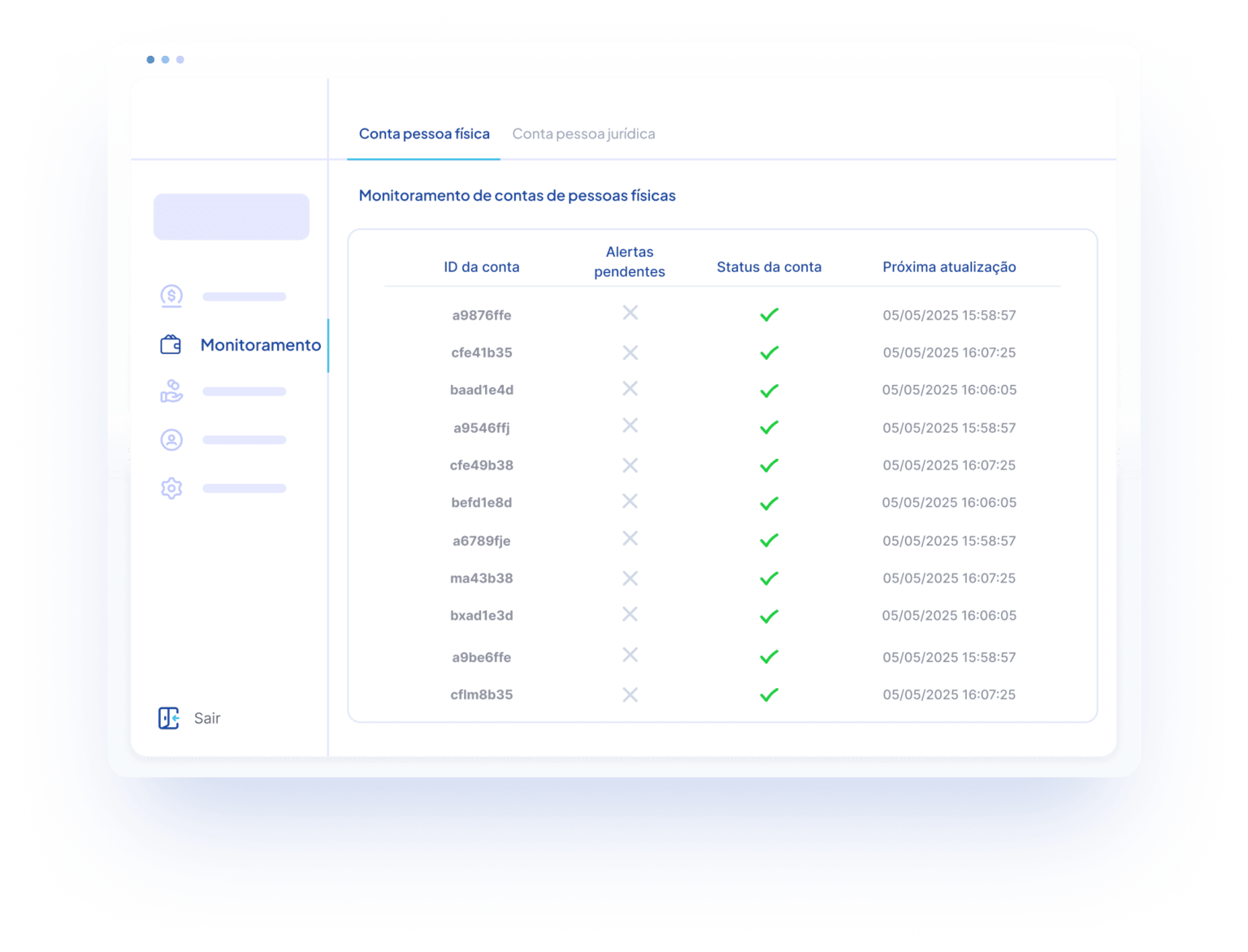Open the hand-with-coins sidebar icon
The width and height of the screenshot is (1248, 952).
171,392
